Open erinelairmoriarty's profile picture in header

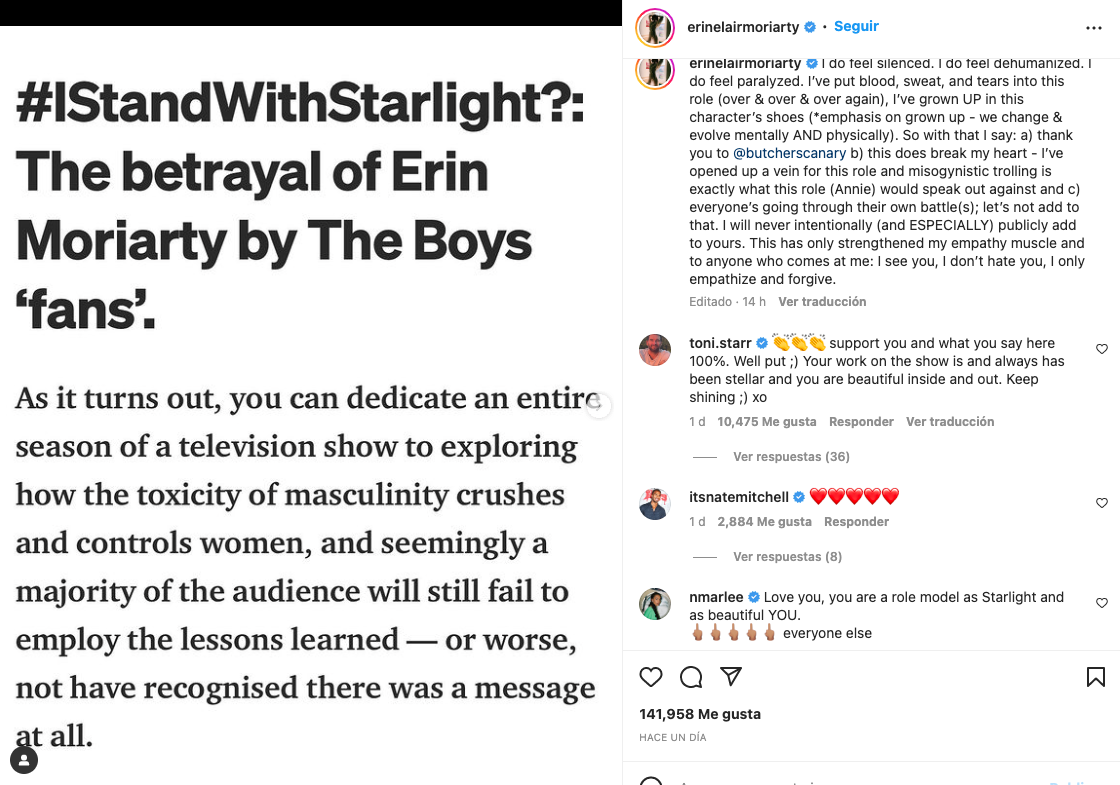point(655,28)
